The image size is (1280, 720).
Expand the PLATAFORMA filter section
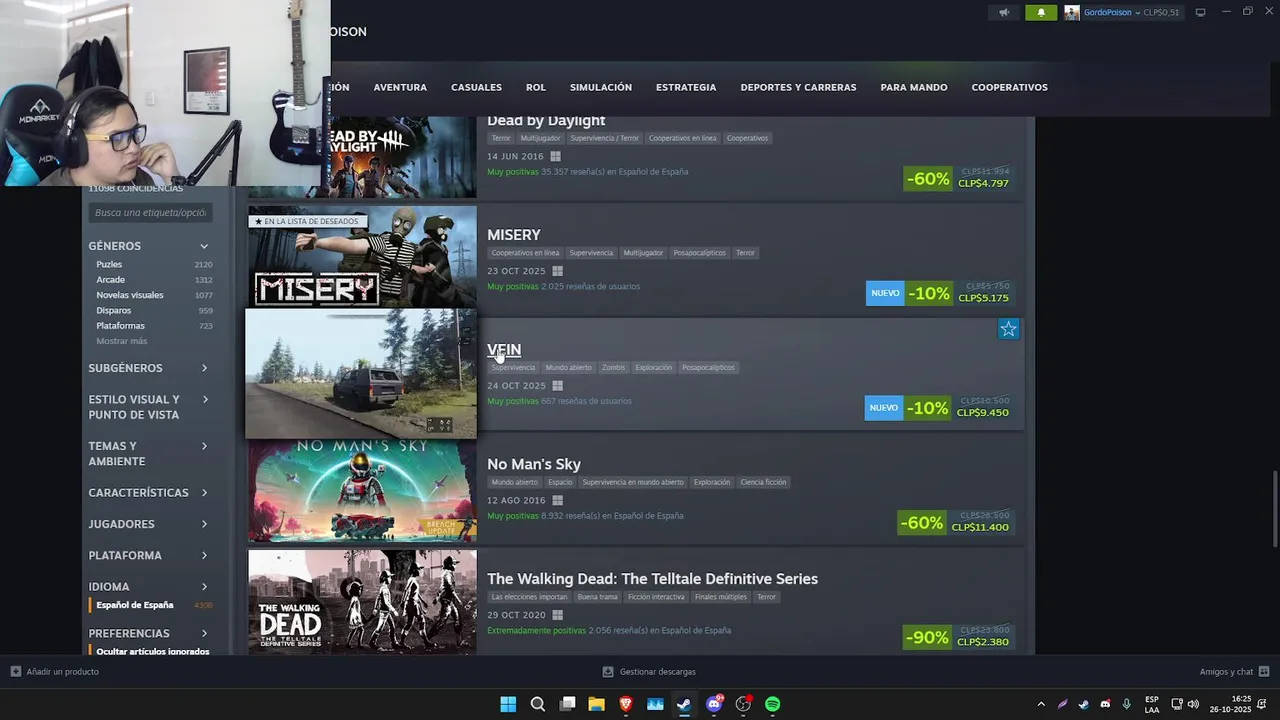click(x=150, y=555)
